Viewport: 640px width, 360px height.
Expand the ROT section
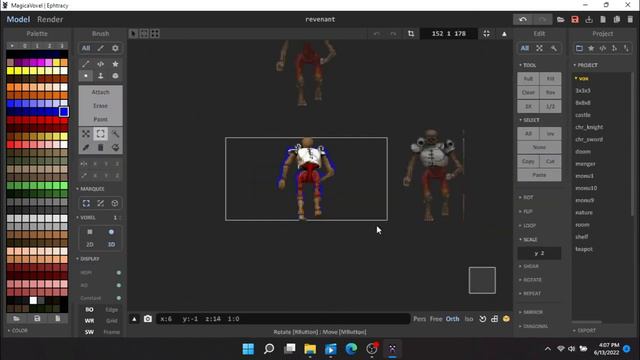click(526, 197)
